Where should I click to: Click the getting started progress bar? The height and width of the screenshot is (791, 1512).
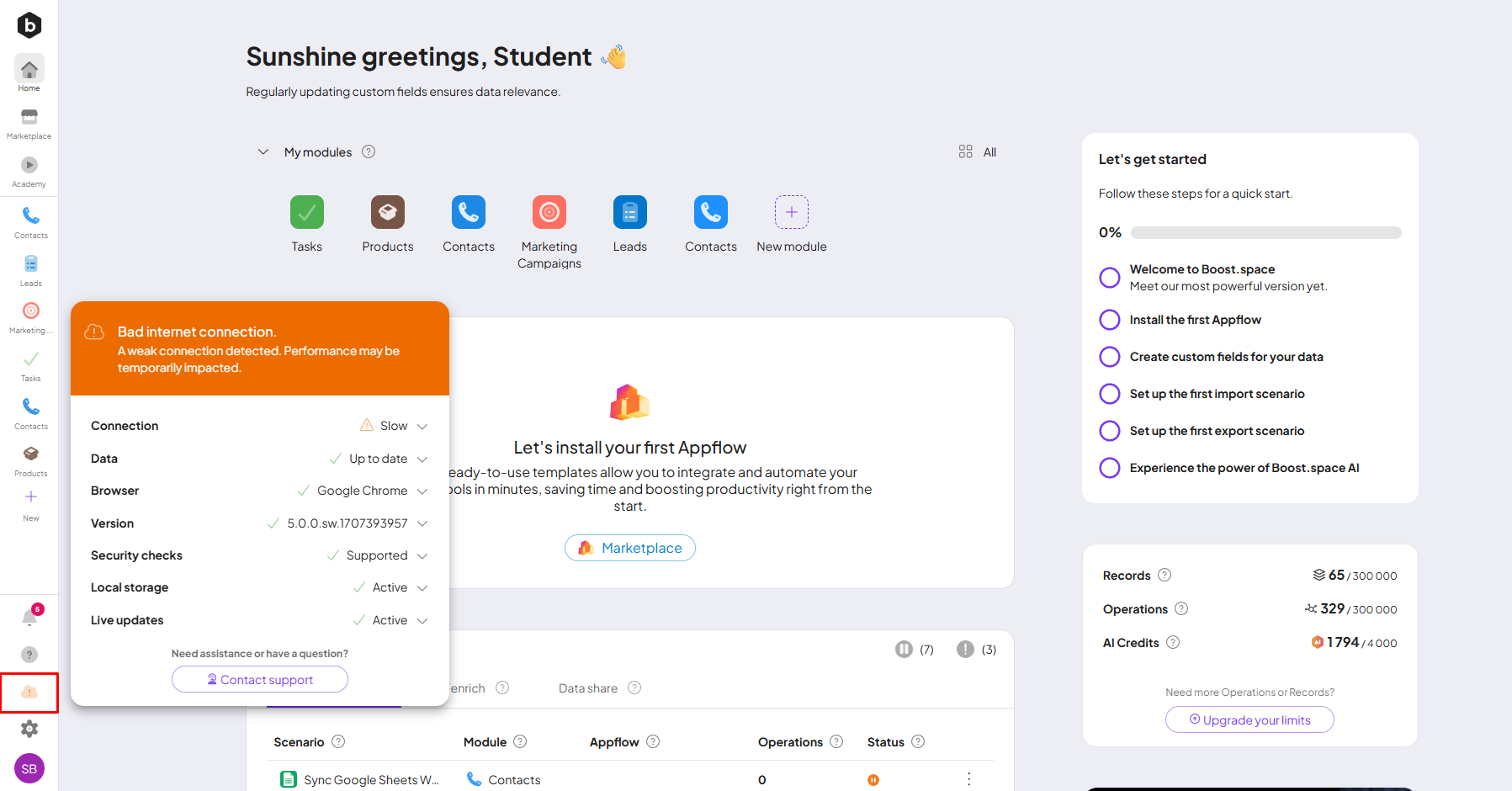coord(1265,233)
